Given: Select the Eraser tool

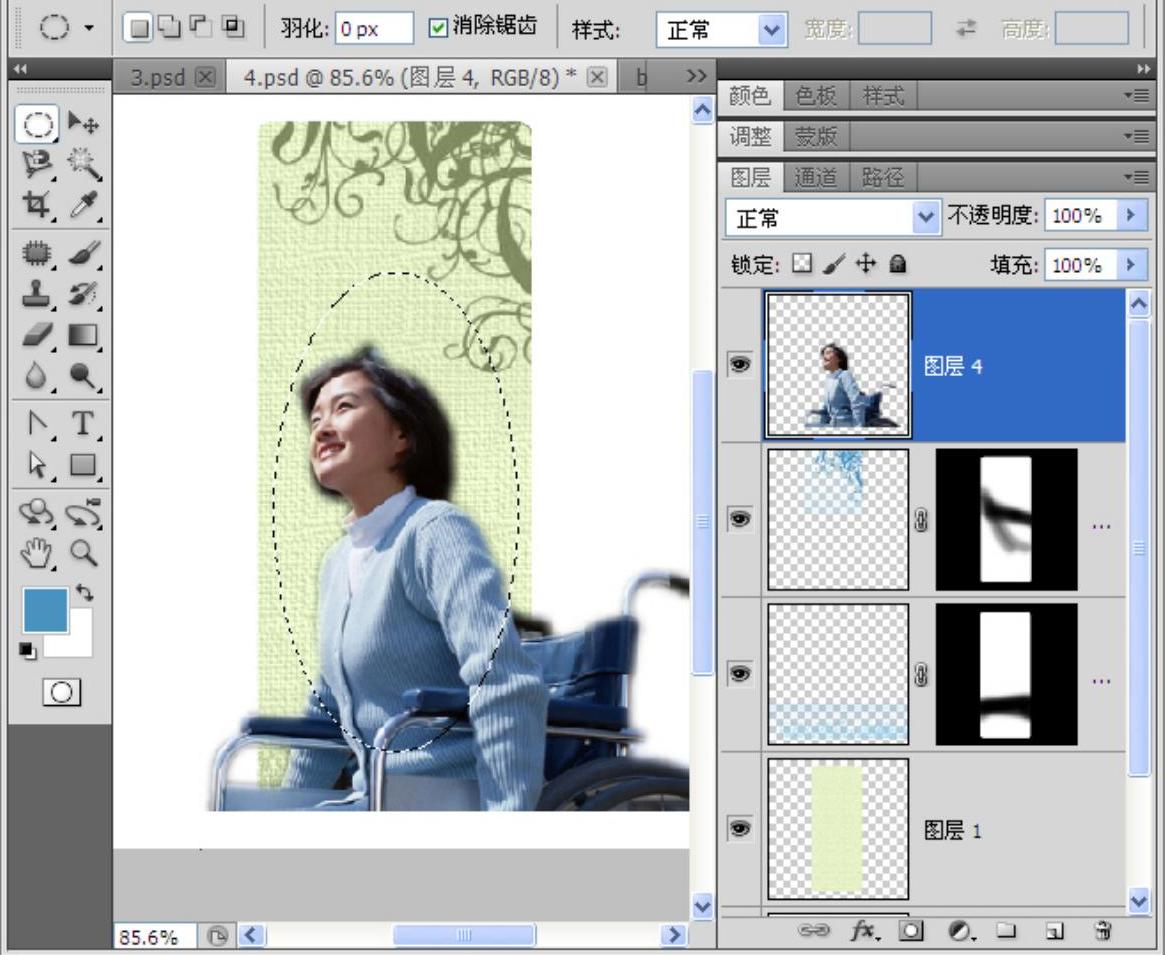Looking at the screenshot, I should click(x=36, y=335).
